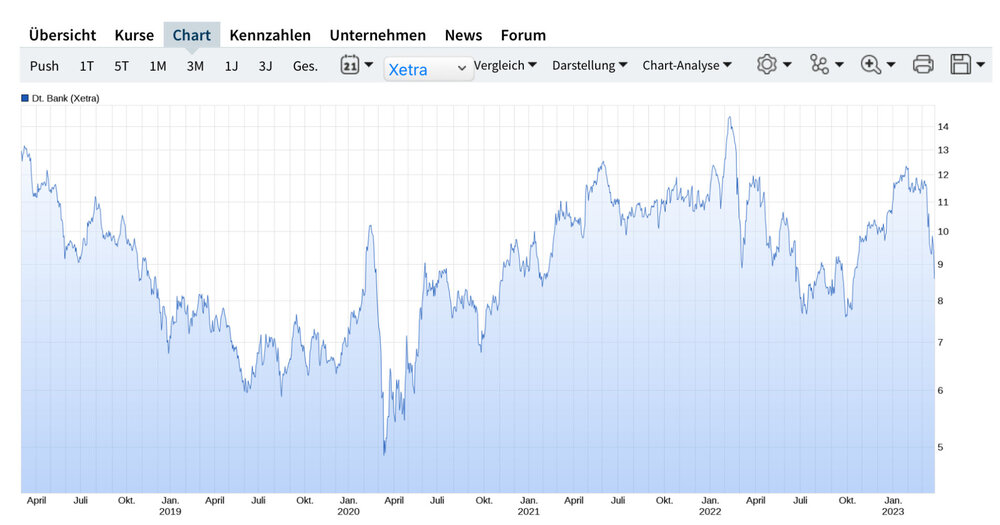
Task: Click the indicator nodes icon
Action: tap(819, 64)
